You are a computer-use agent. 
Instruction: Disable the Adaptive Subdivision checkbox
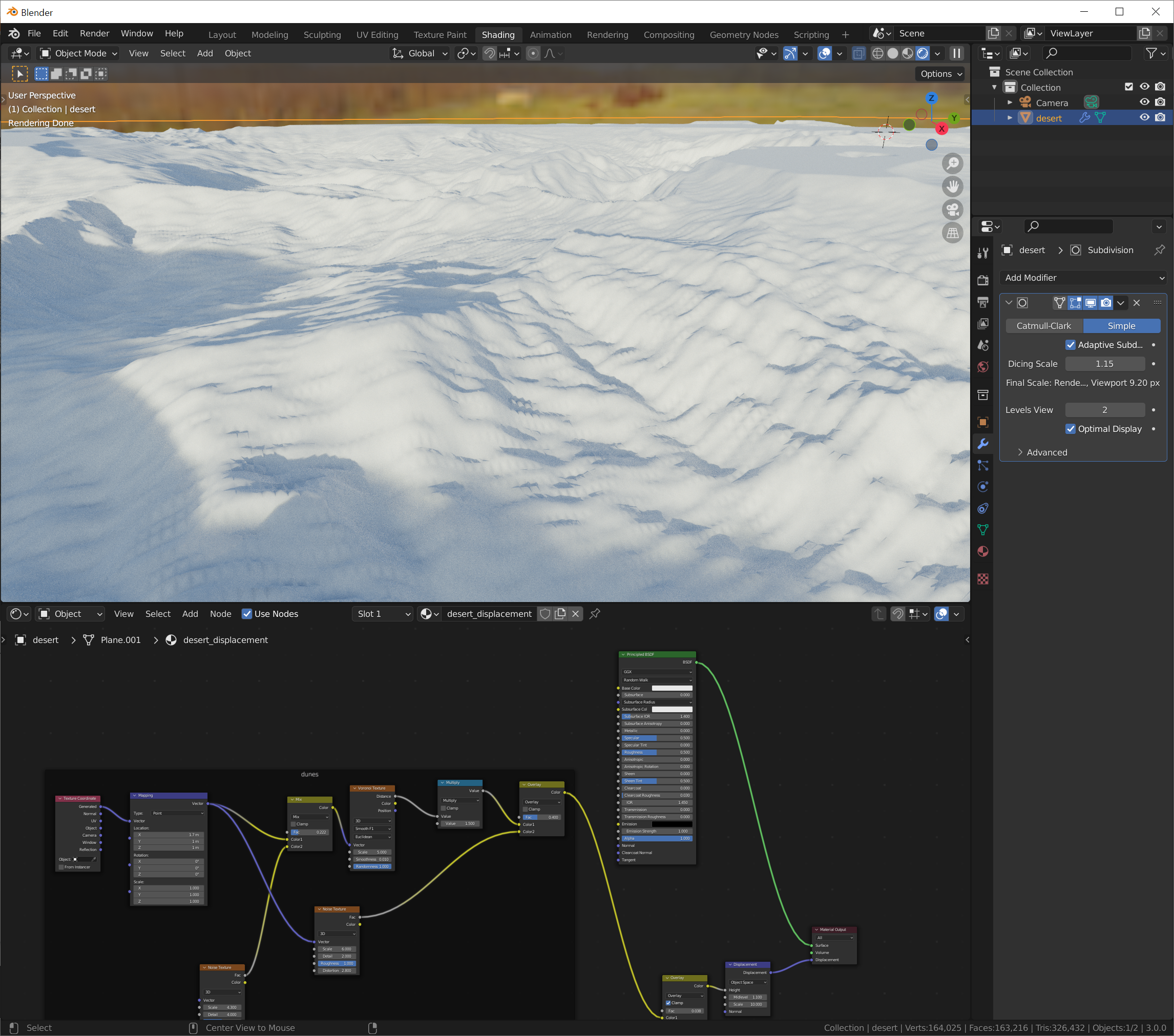click(x=1071, y=345)
